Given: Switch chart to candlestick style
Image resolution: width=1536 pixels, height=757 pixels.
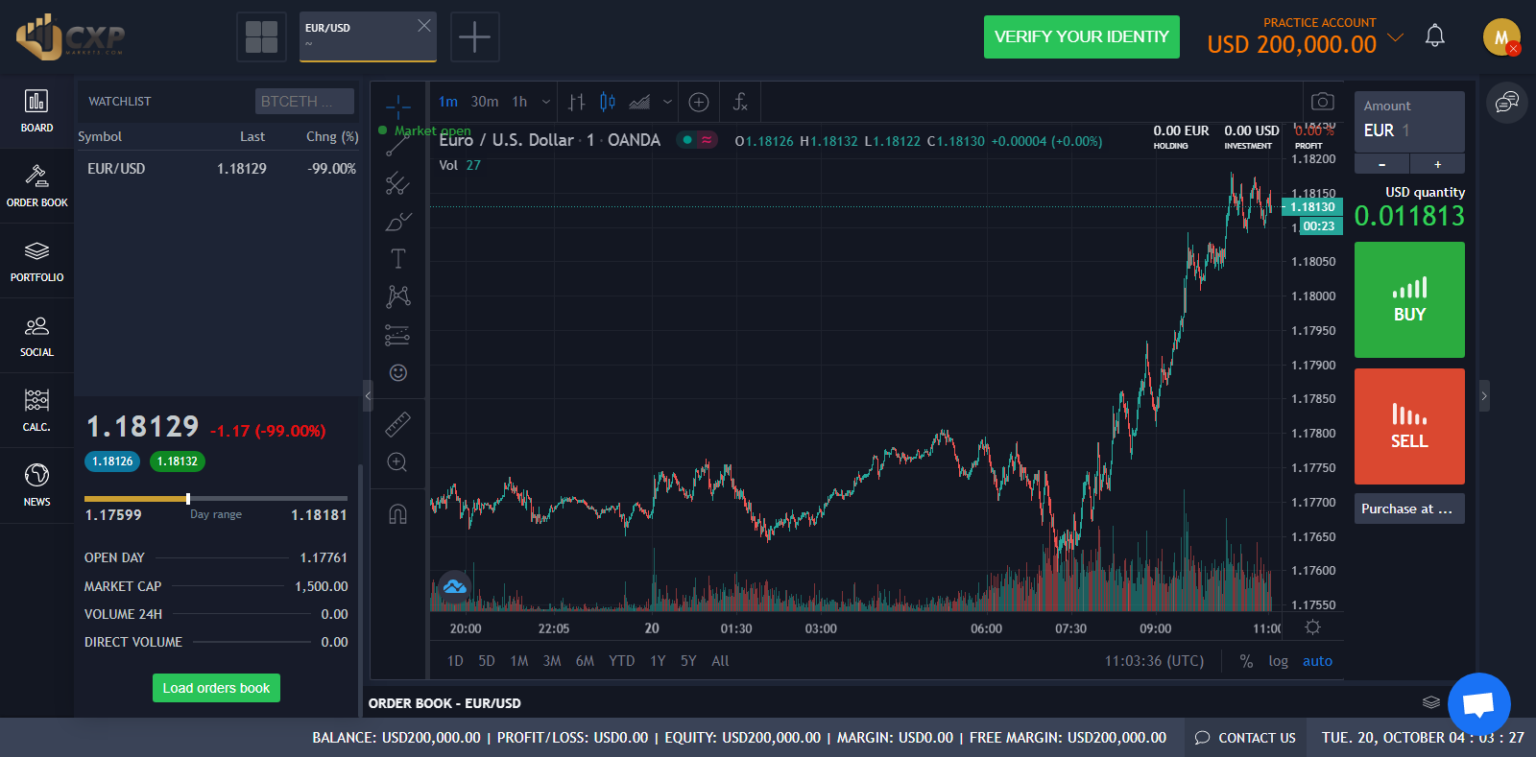Looking at the screenshot, I should tap(607, 101).
